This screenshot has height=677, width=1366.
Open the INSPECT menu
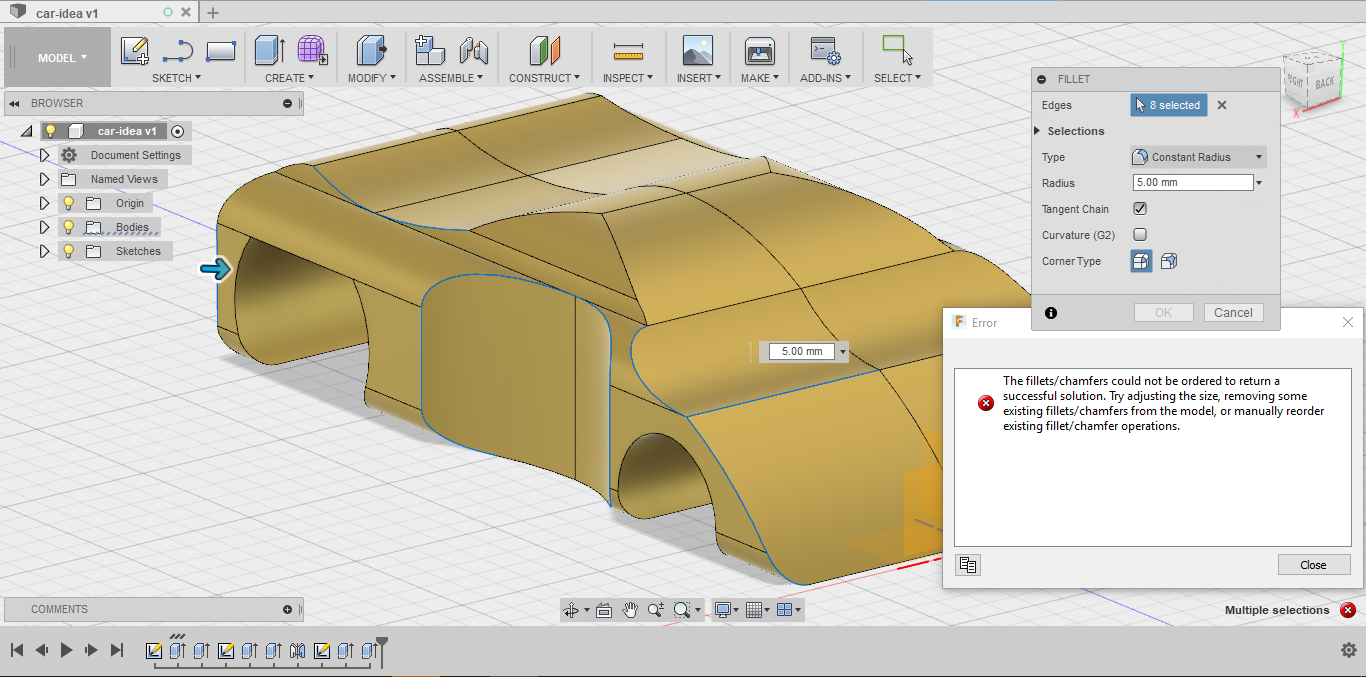(x=627, y=78)
